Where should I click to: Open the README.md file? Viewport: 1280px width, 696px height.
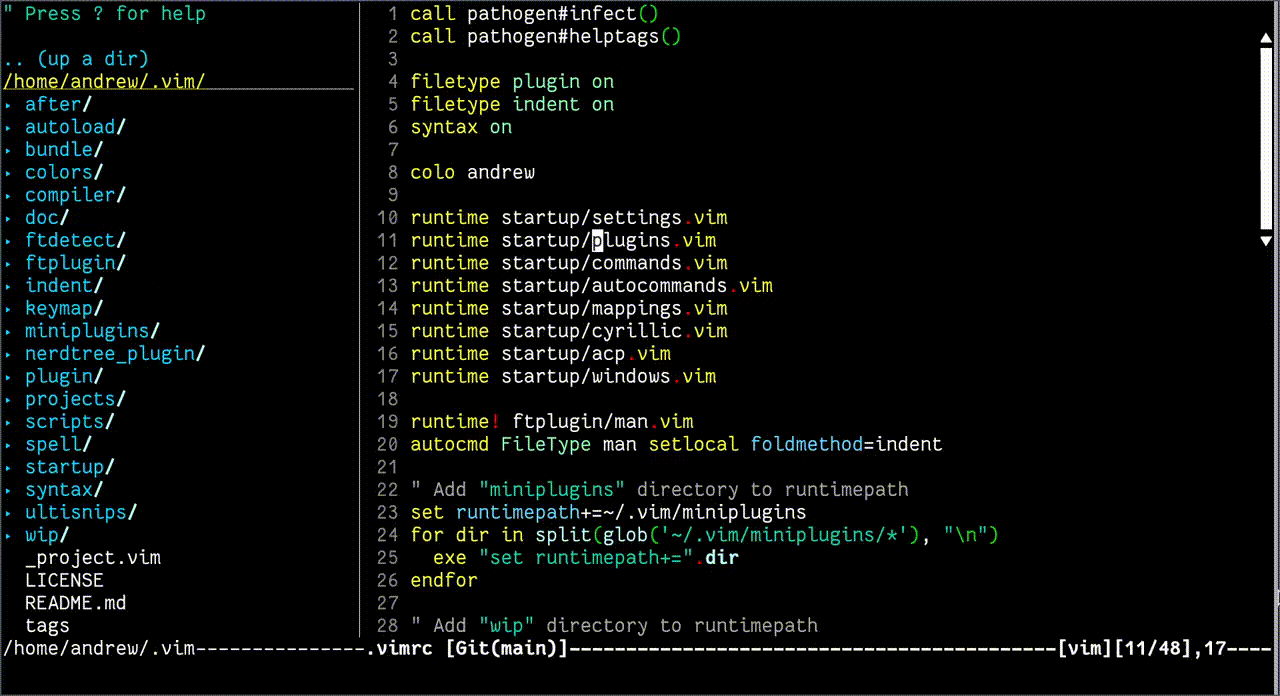point(76,603)
